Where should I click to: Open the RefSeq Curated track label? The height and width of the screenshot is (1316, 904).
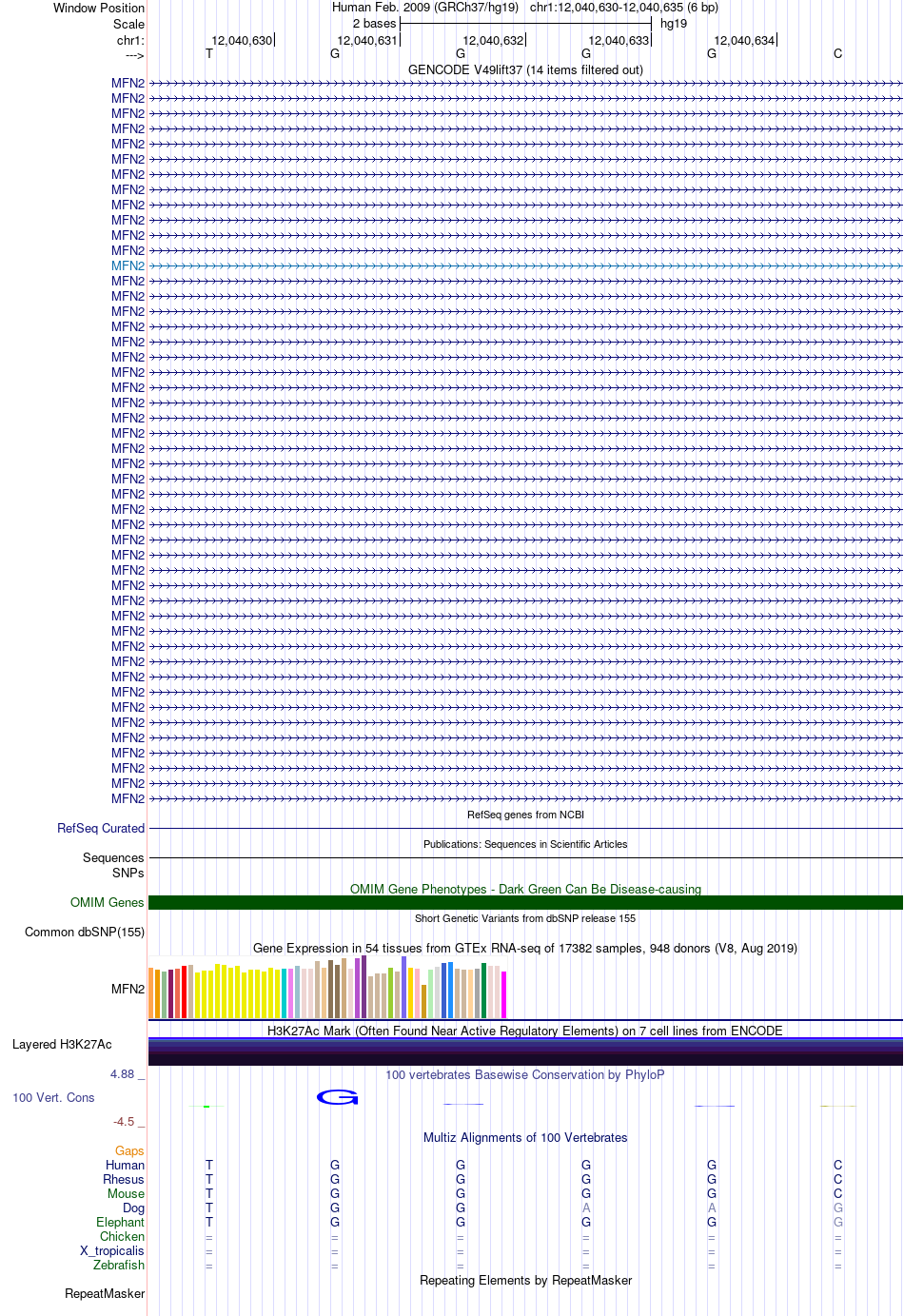tap(101, 828)
